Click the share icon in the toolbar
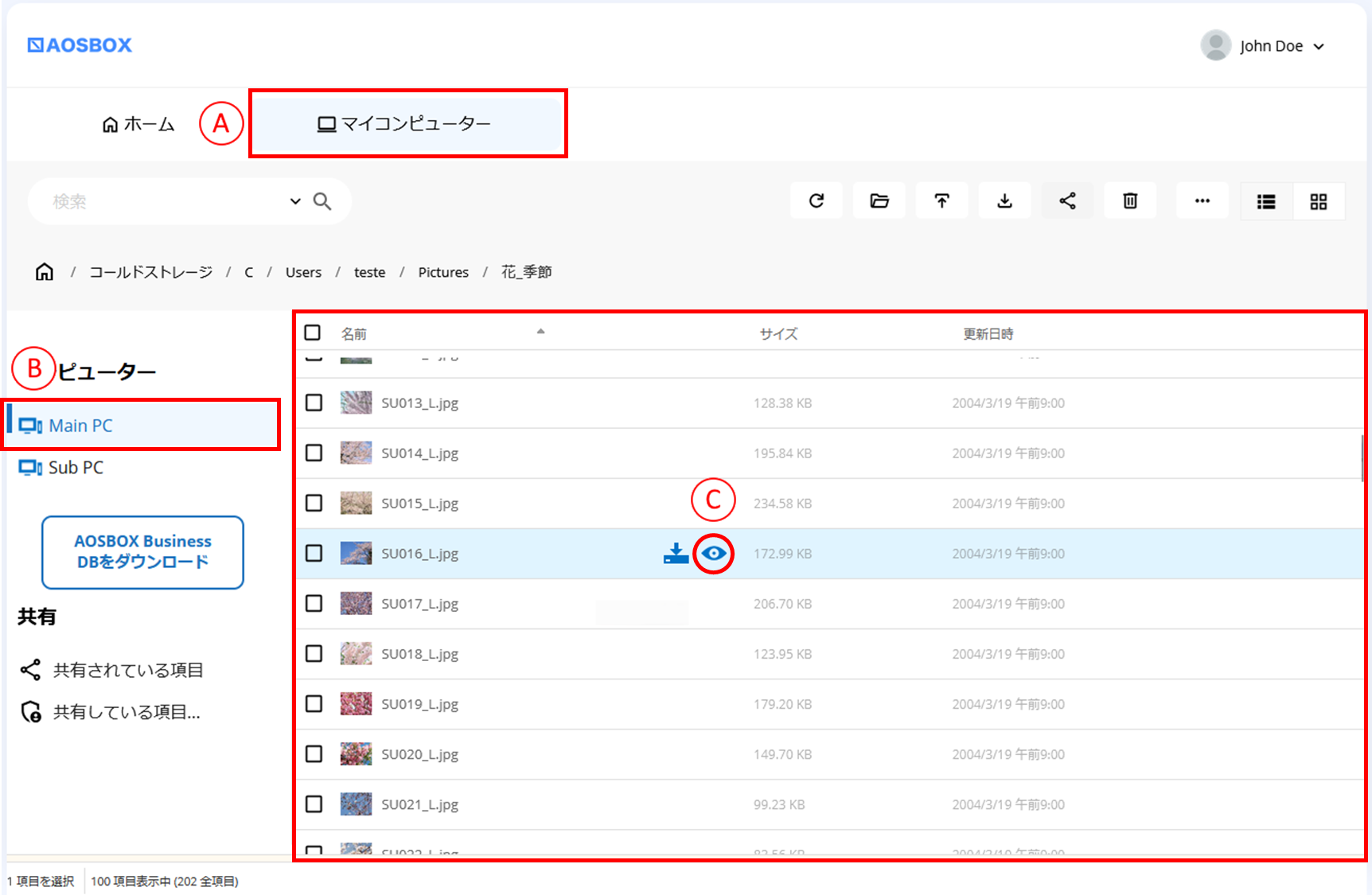 click(1068, 201)
